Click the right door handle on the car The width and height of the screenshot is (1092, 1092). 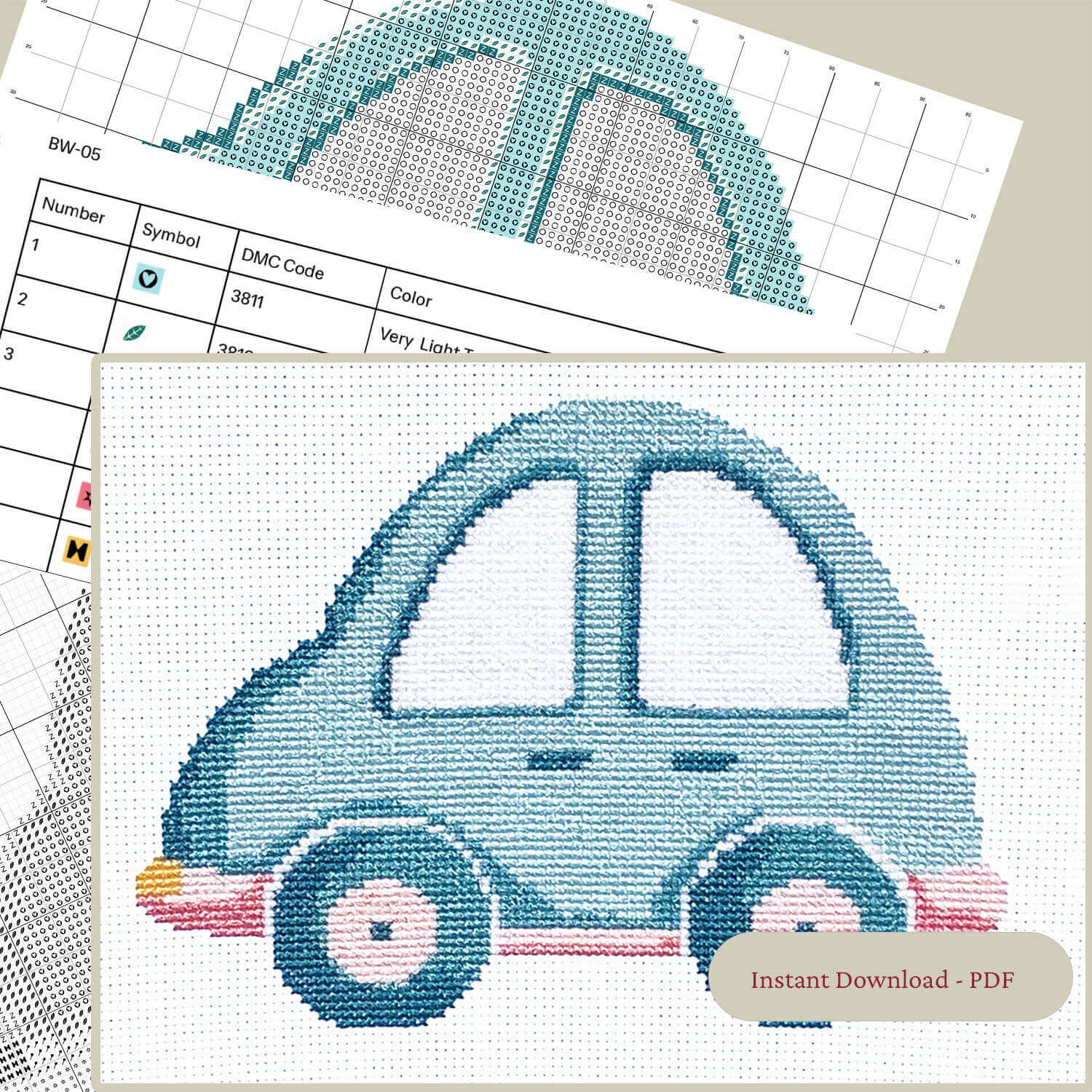[x=694, y=762]
